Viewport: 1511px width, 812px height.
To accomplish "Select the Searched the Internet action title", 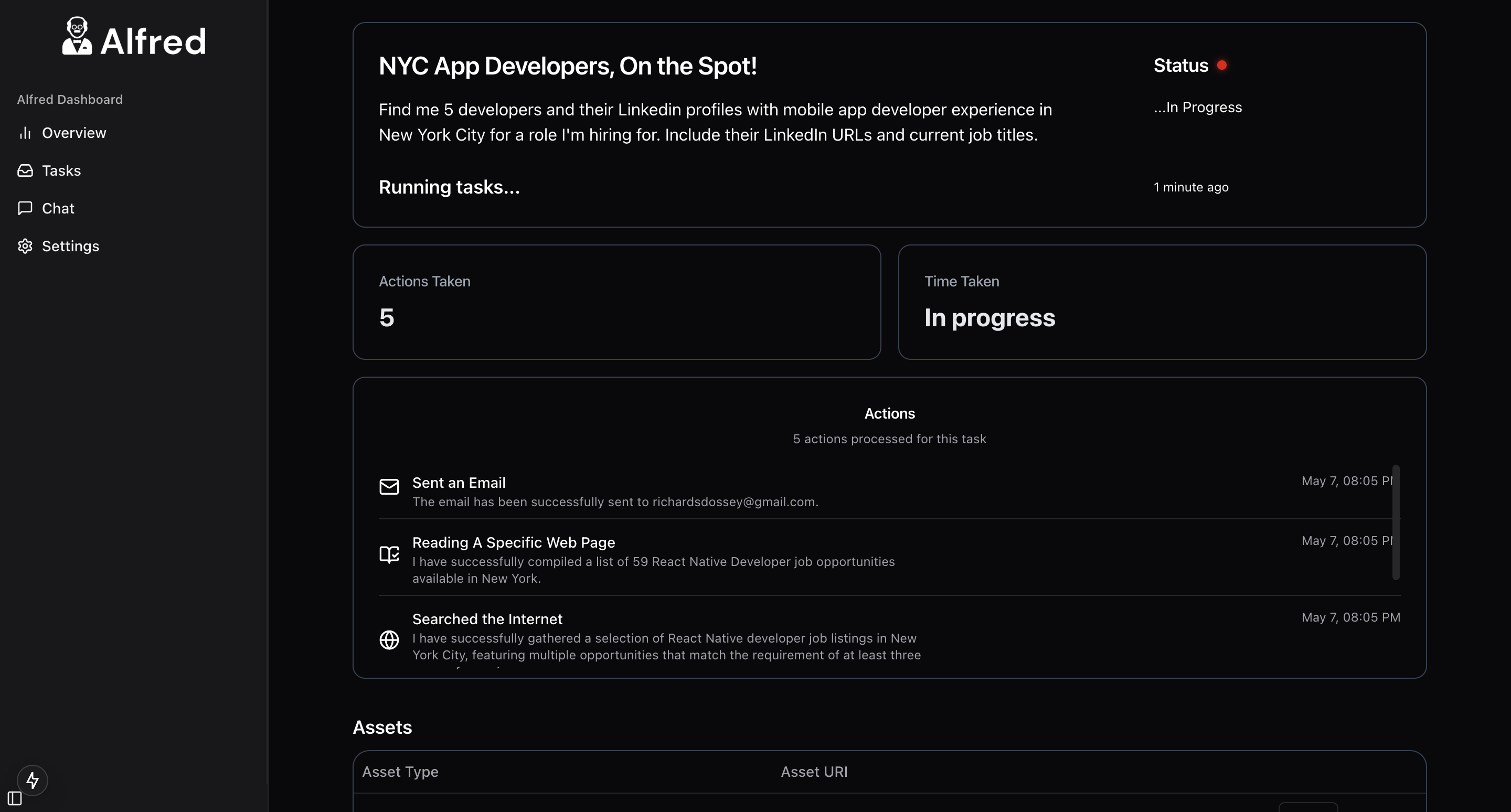I will click(487, 619).
